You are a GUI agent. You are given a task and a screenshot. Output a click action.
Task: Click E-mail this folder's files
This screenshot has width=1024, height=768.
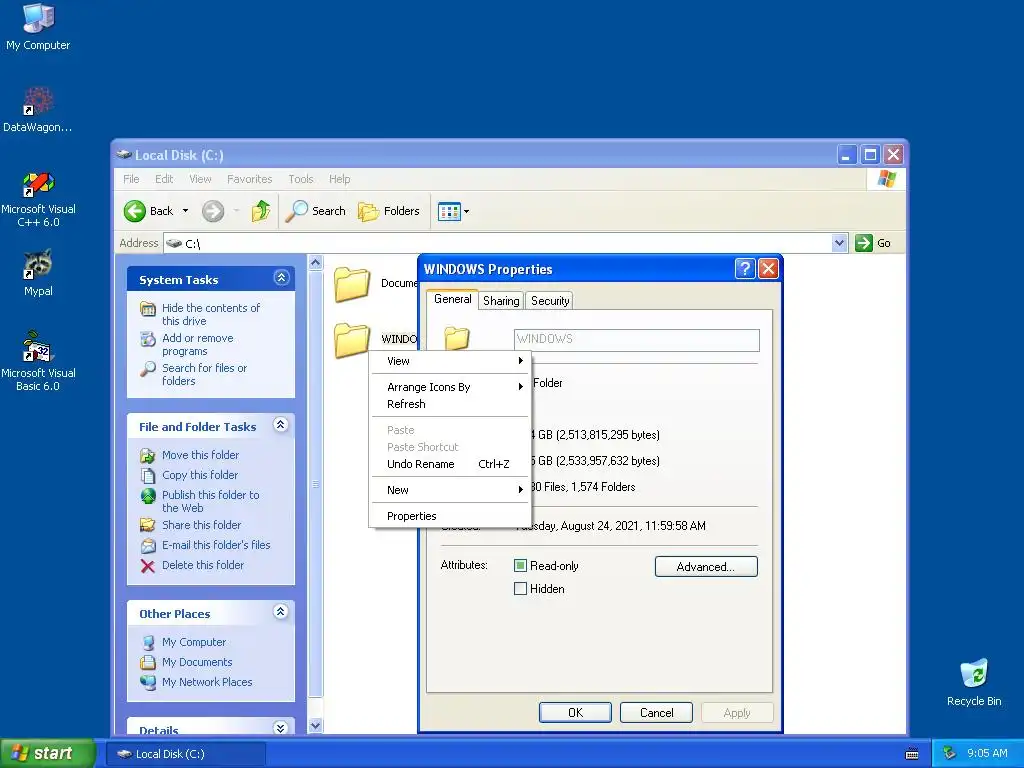pos(216,545)
